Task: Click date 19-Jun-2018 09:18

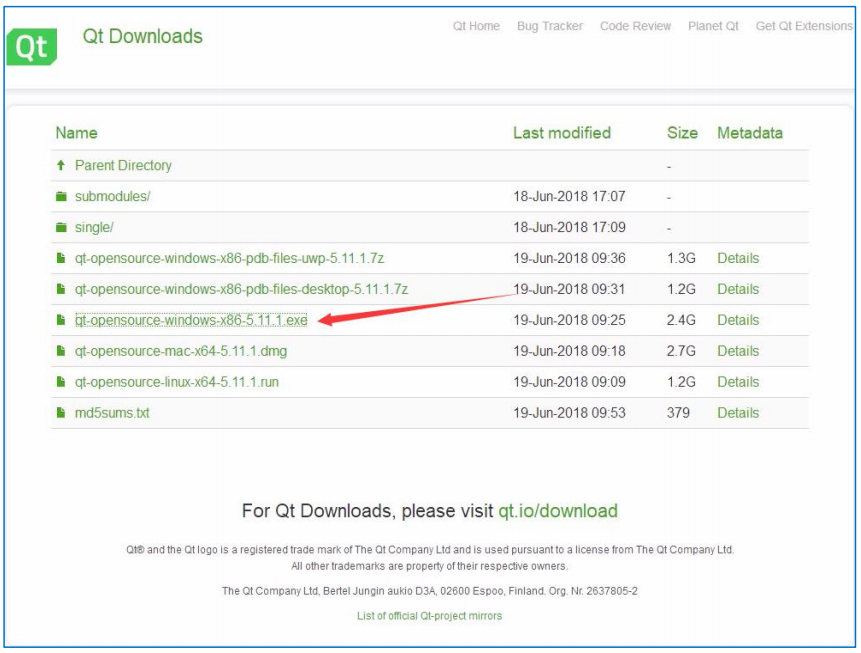Action: pos(569,351)
